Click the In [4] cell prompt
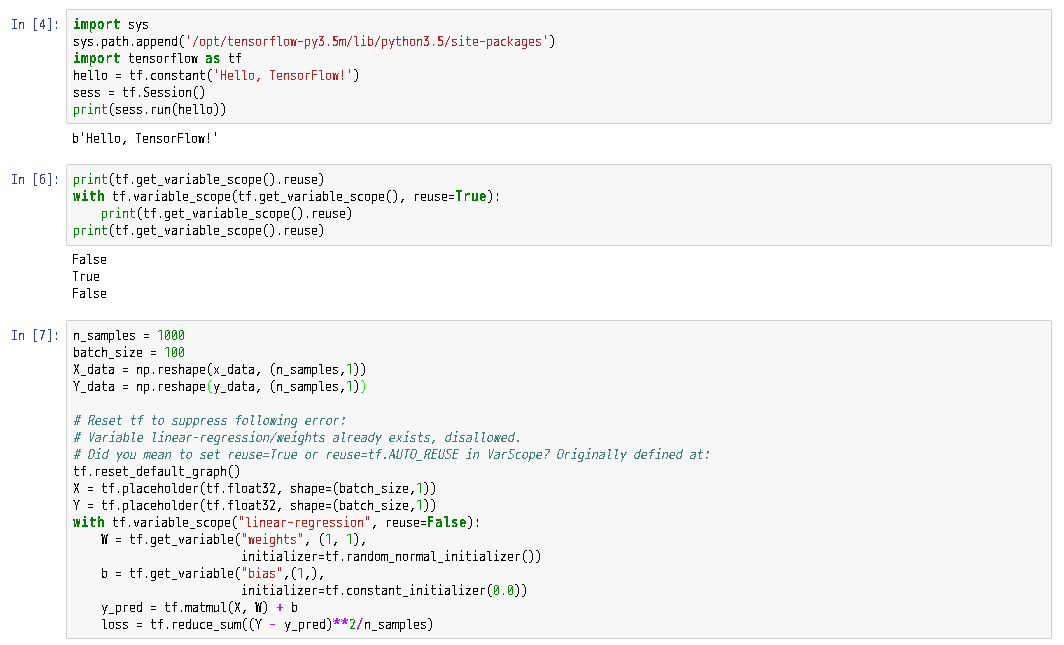Viewport: 1064px width, 645px height. pos(35,24)
